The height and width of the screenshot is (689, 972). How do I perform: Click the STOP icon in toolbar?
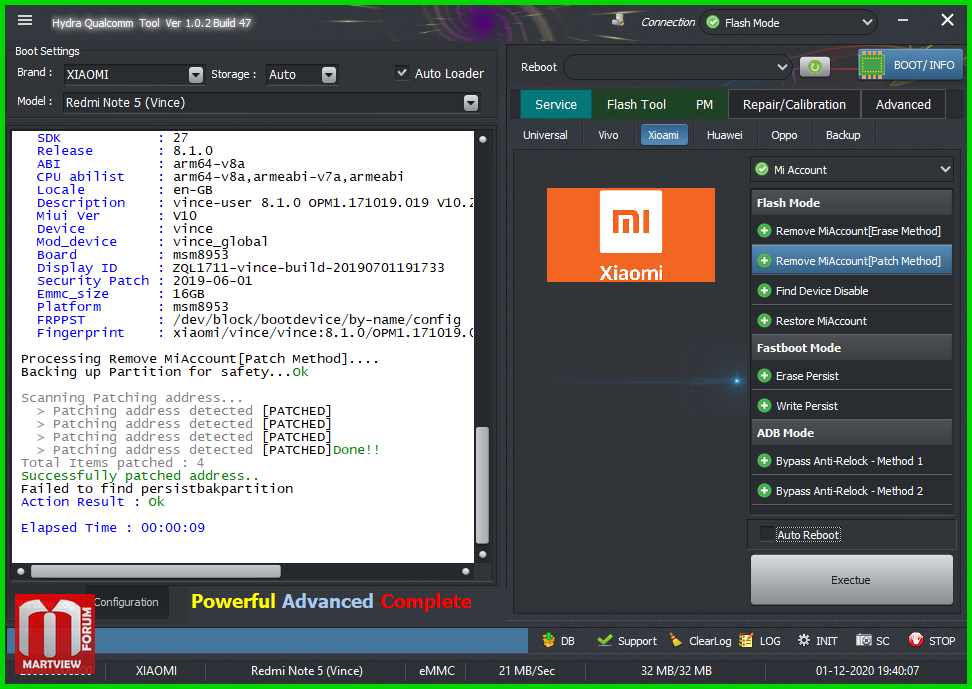[916, 641]
